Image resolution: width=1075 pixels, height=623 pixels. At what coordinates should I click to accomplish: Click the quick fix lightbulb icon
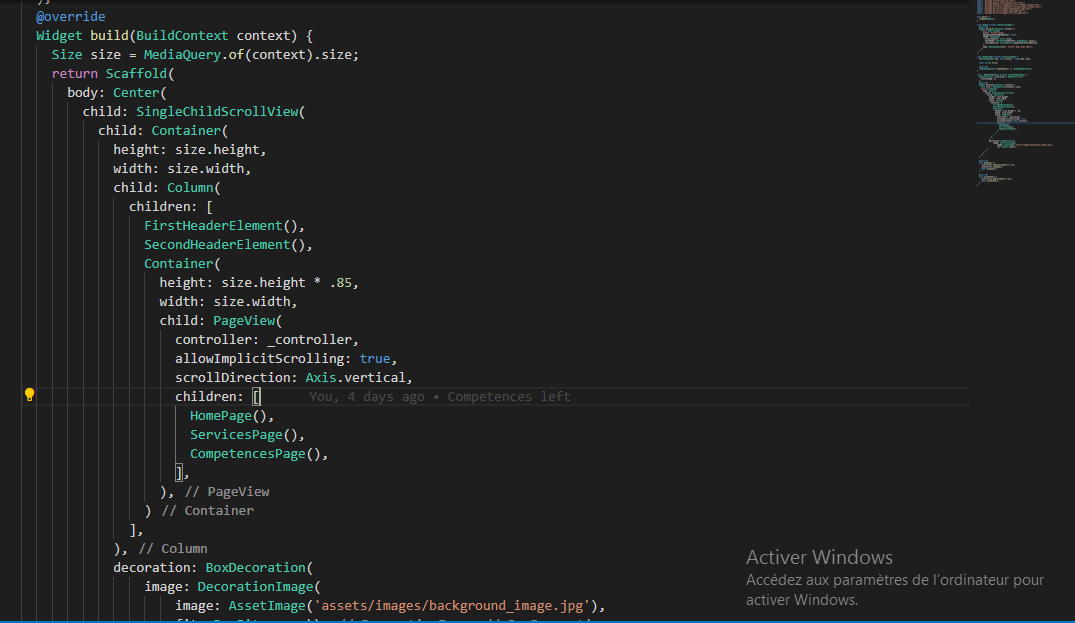pos(29,394)
